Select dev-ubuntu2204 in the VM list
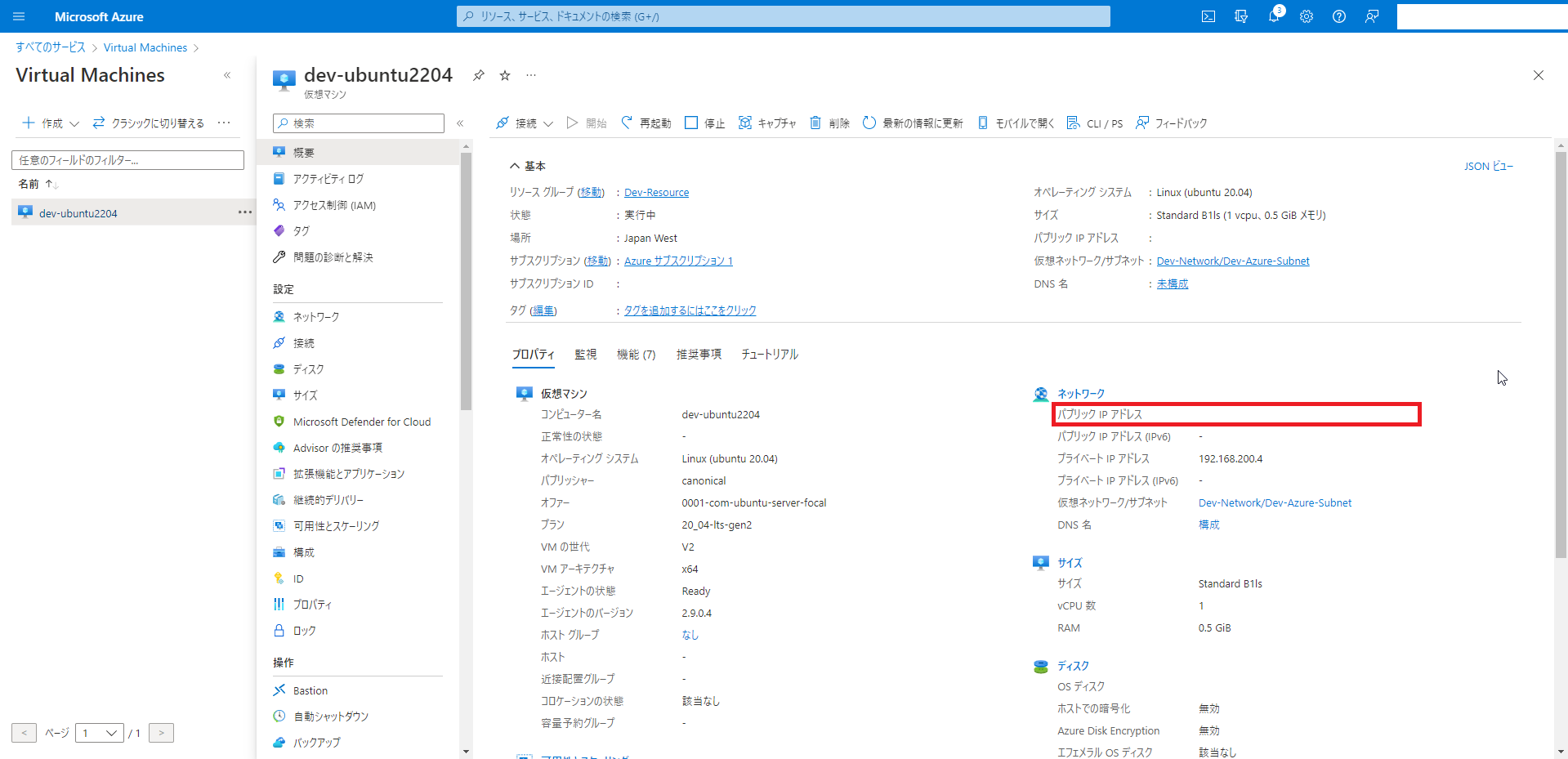This screenshot has height=759, width=1568. (78, 213)
